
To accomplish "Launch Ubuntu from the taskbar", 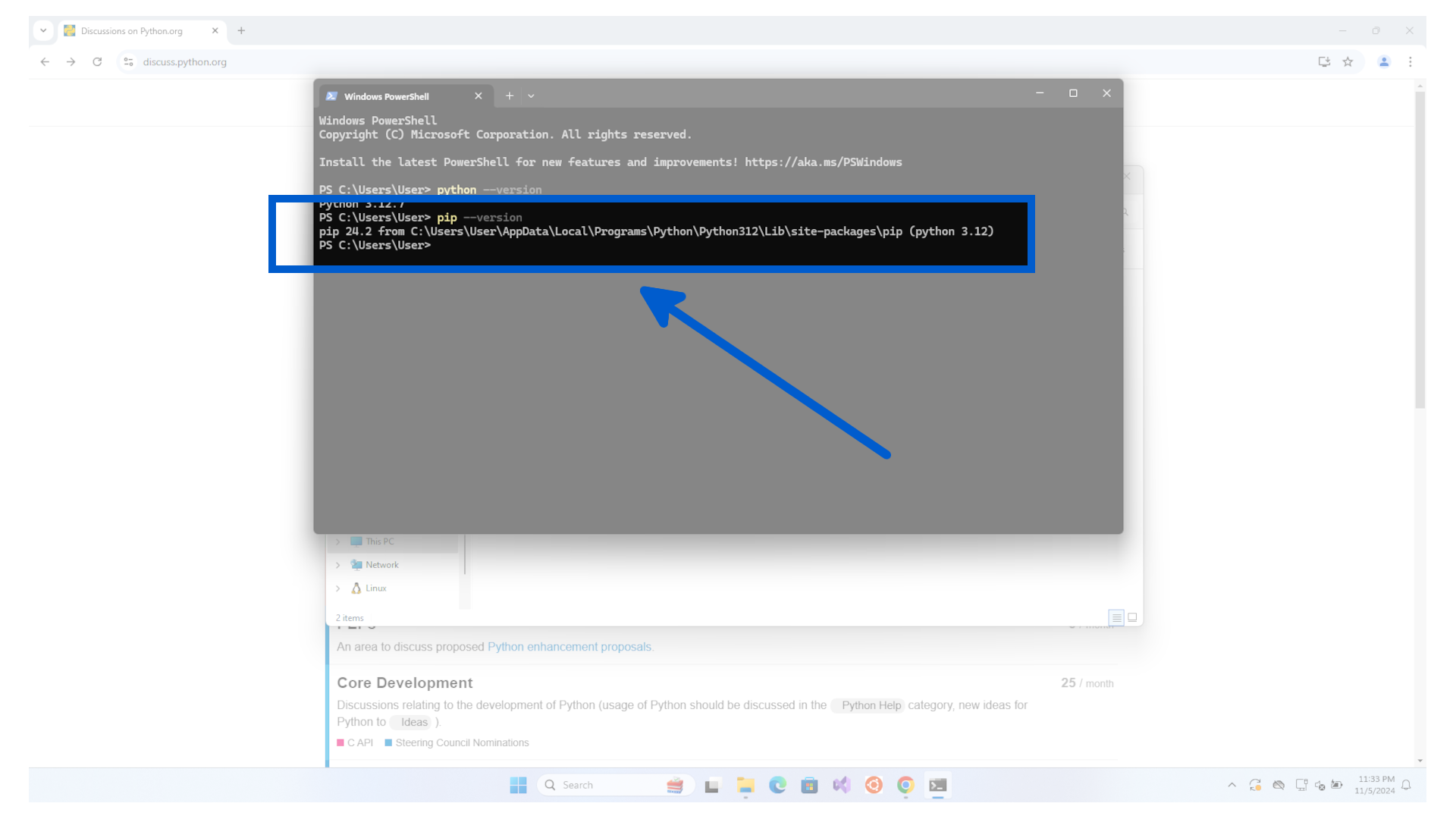I will 873,785.
